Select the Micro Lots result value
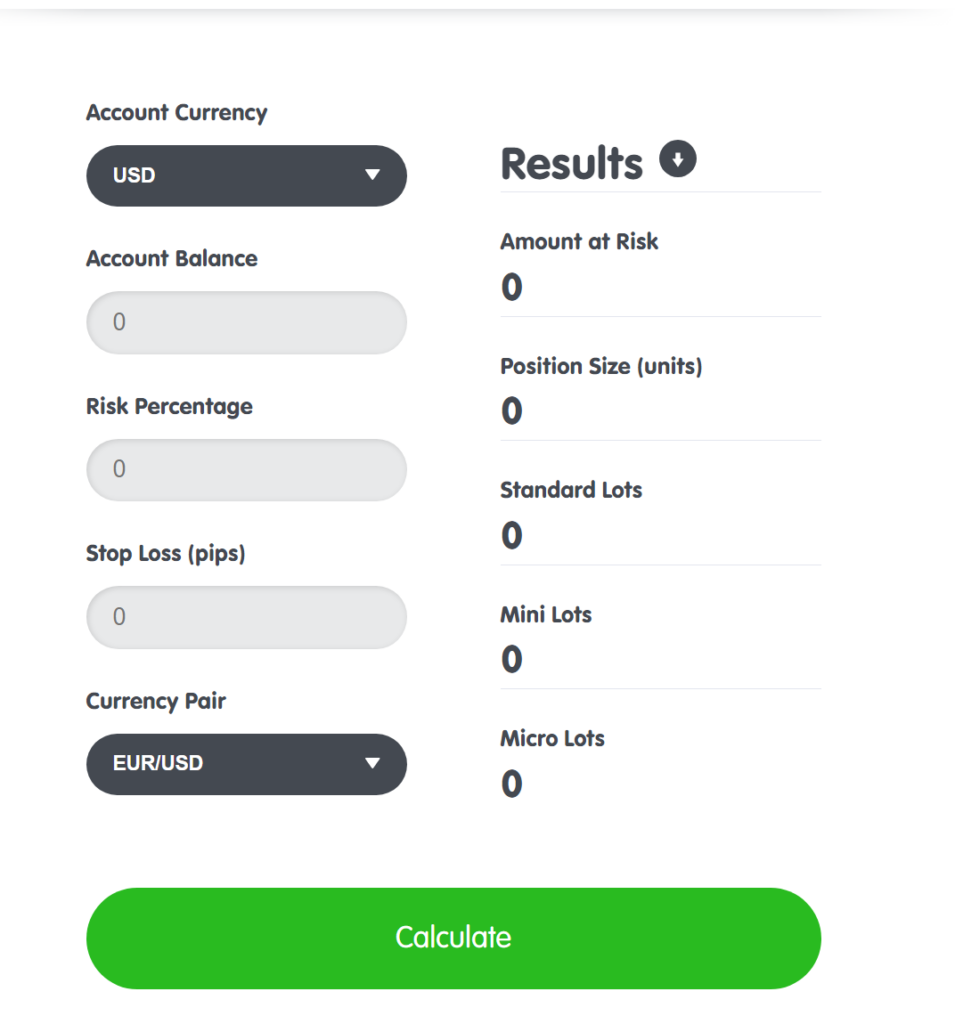Image resolution: width=955 pixels, height=1024 pixels. pyautogui.click(x=512, y=784)
